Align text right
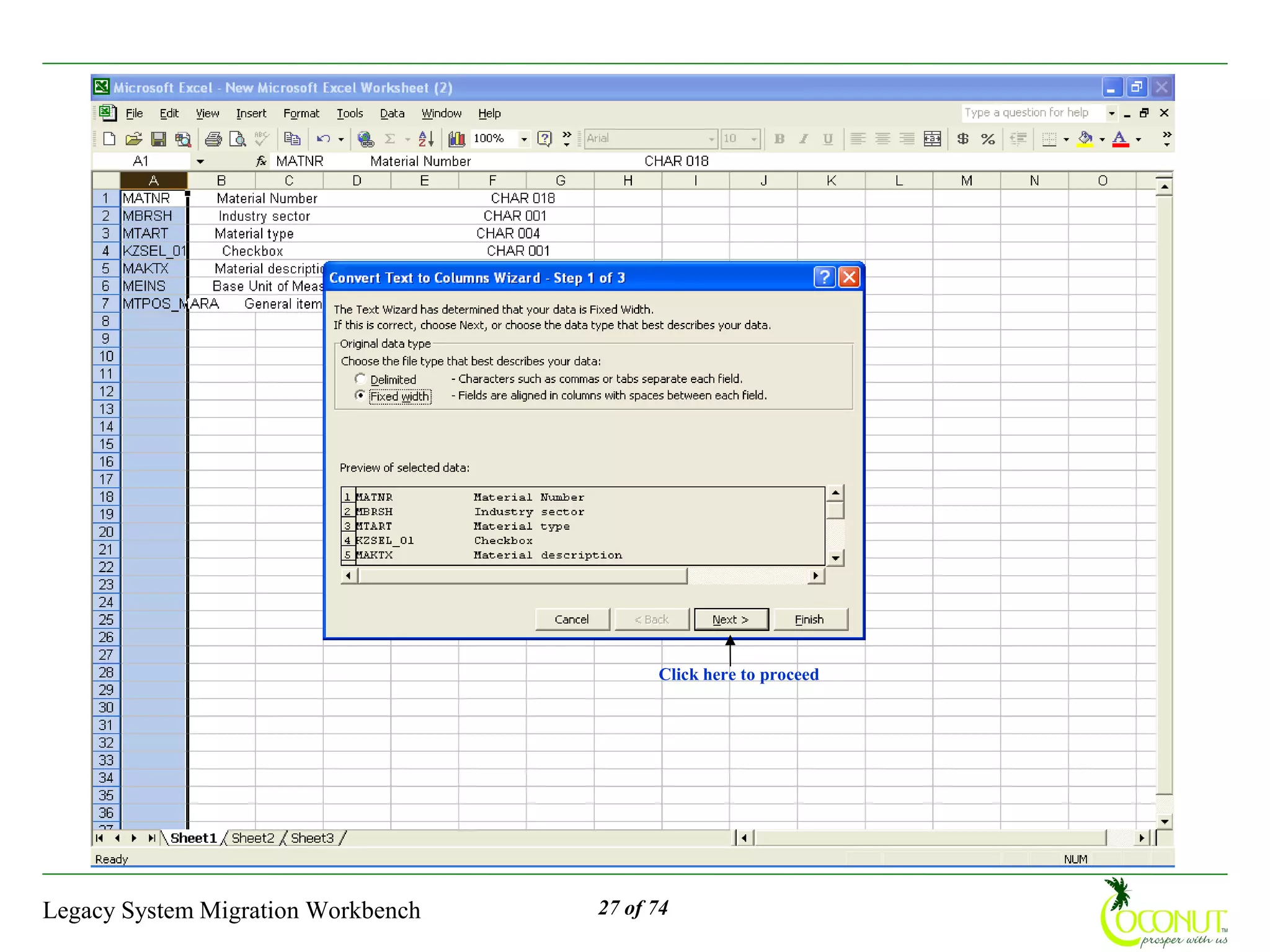Viewport: 1270px width, 952px height. click(x=907, y=139)
